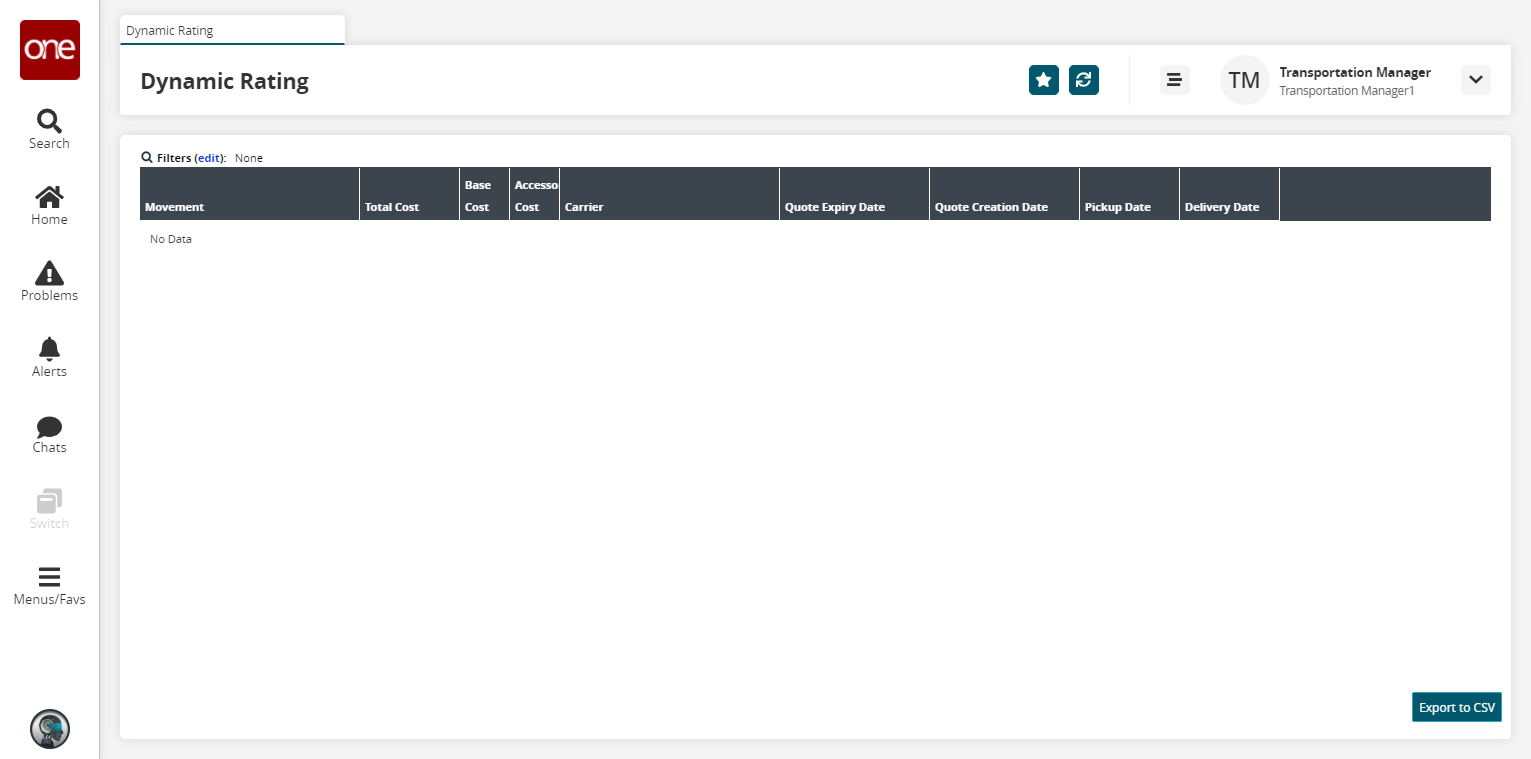Screen dimensions: 1531x759
Task: Export table with Export to CSV
Action: [x=1457, y=707]
